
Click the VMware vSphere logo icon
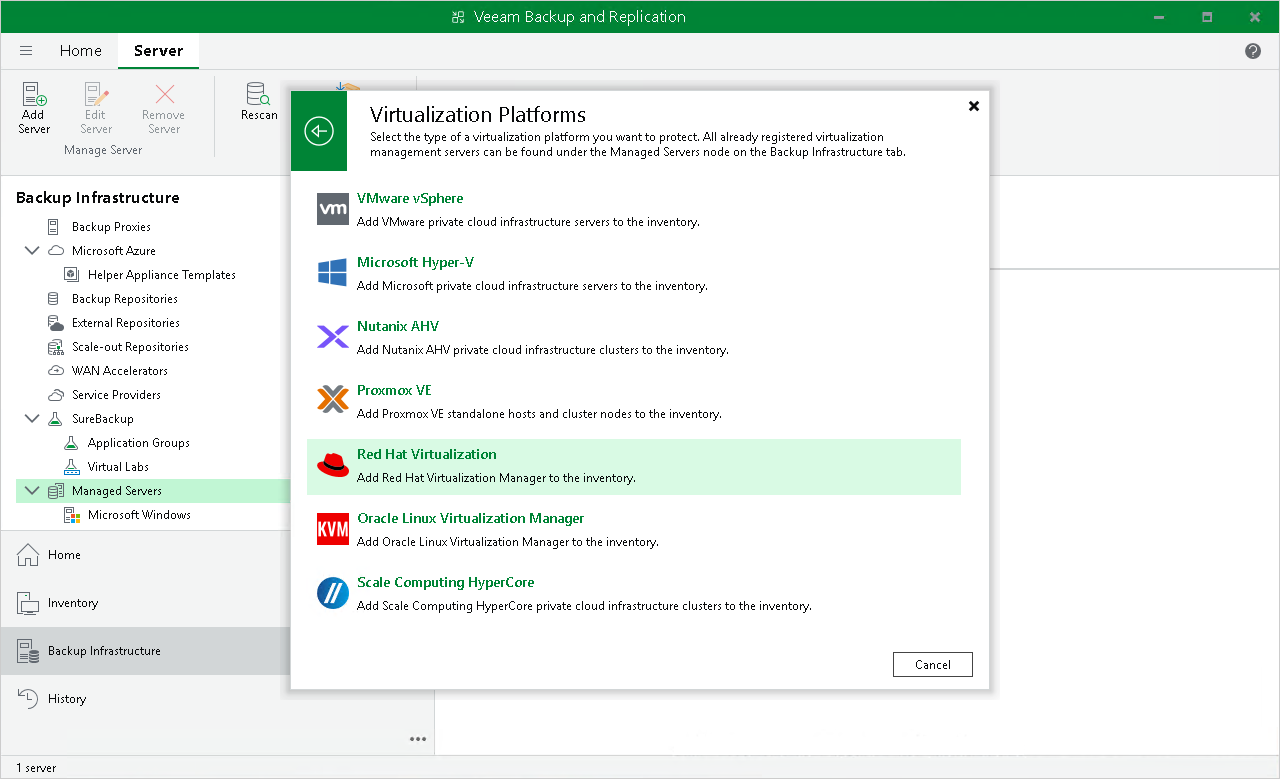point(333,209)
